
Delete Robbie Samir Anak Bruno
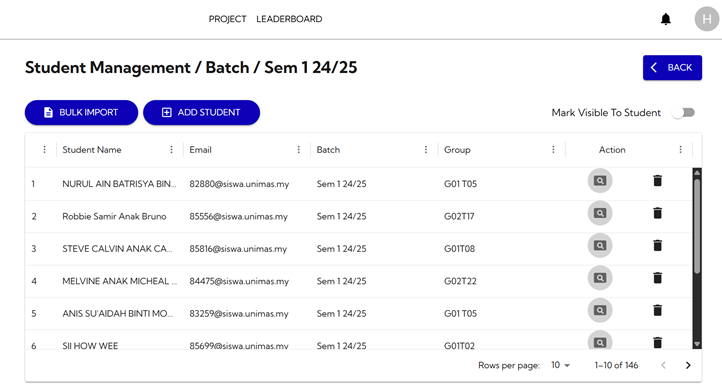pyautogui.click(x=658, y=213)
